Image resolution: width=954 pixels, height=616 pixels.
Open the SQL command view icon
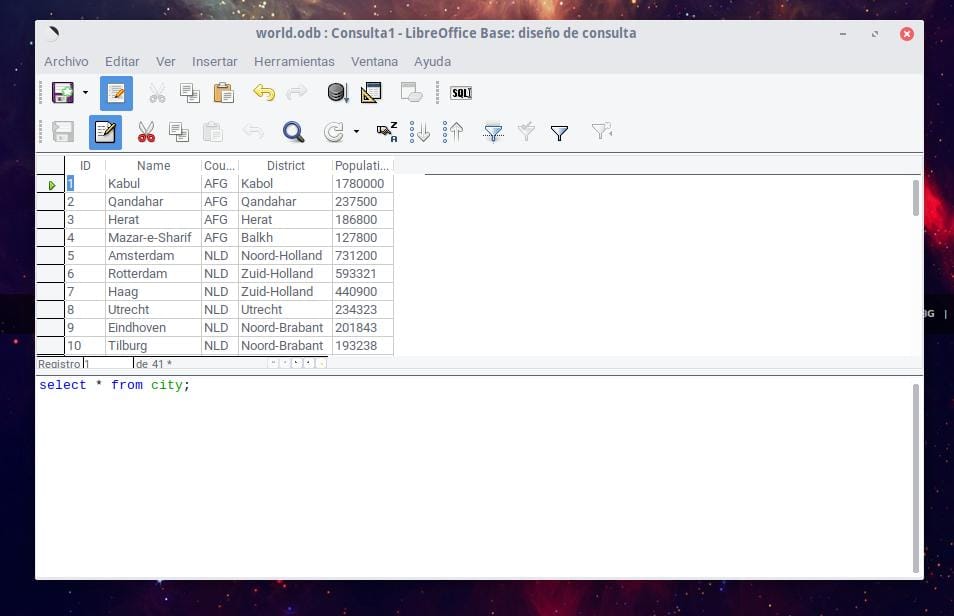click(460, 92)
